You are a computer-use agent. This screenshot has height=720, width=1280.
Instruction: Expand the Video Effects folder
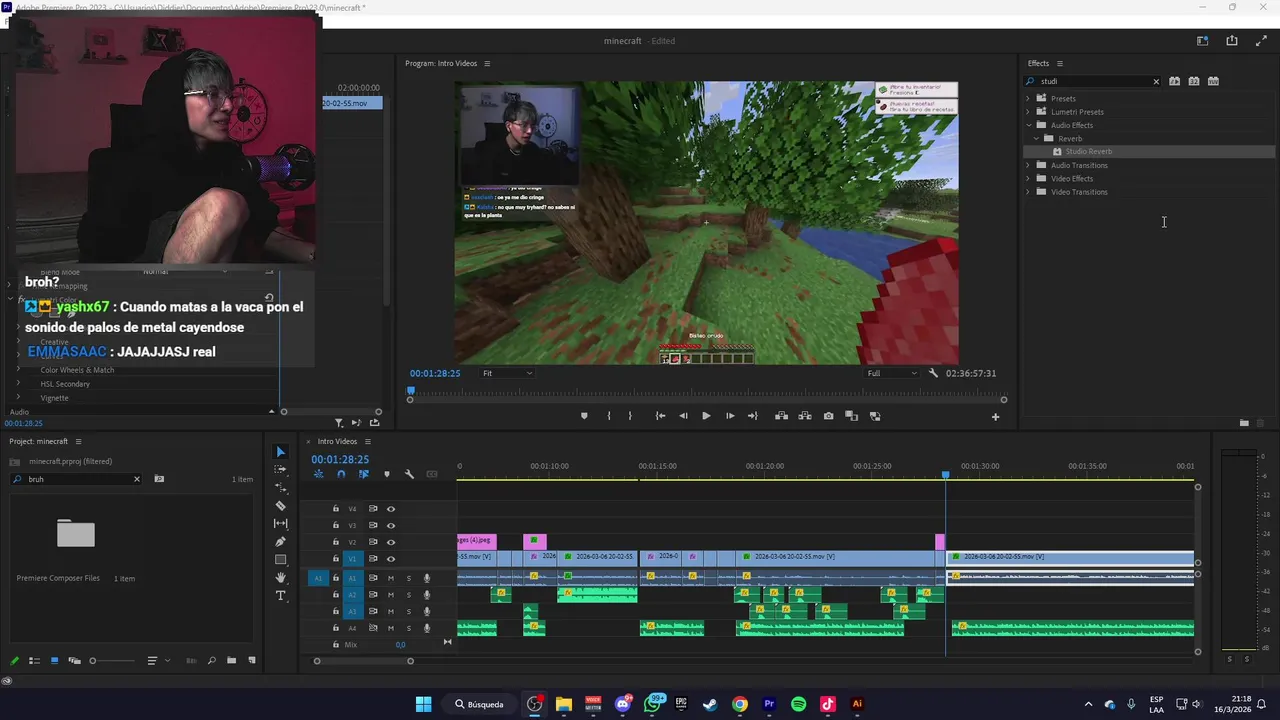point(1028,178)
